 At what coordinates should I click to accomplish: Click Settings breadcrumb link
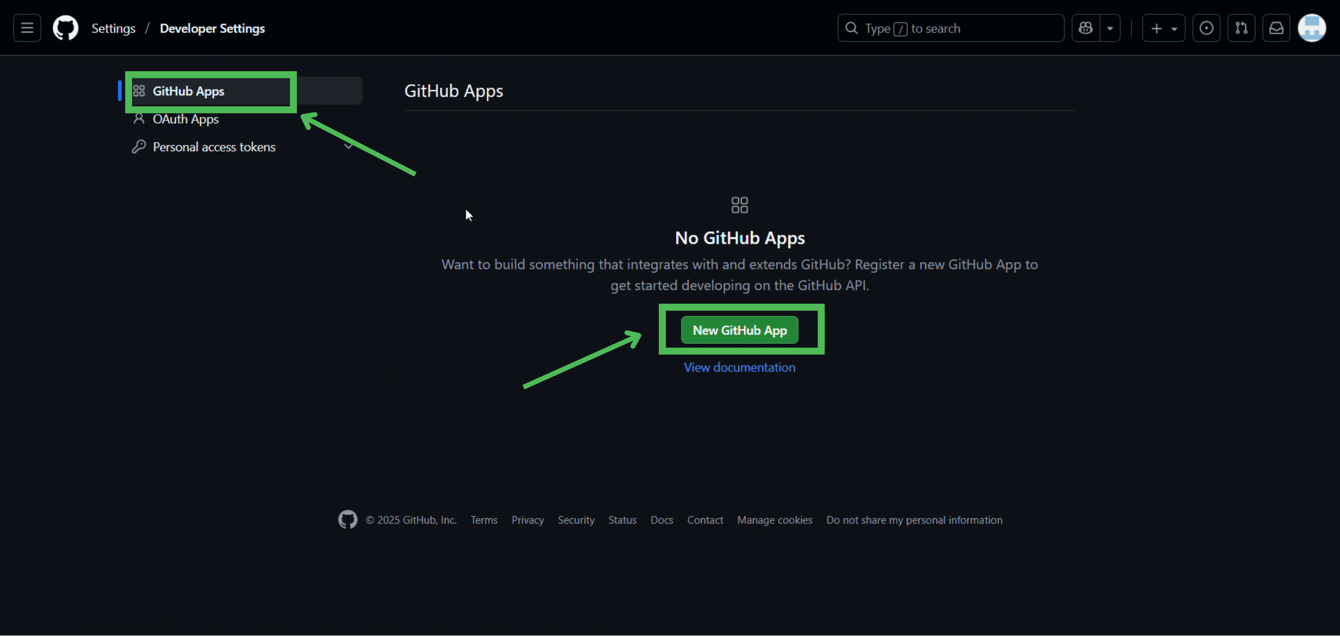113,28
